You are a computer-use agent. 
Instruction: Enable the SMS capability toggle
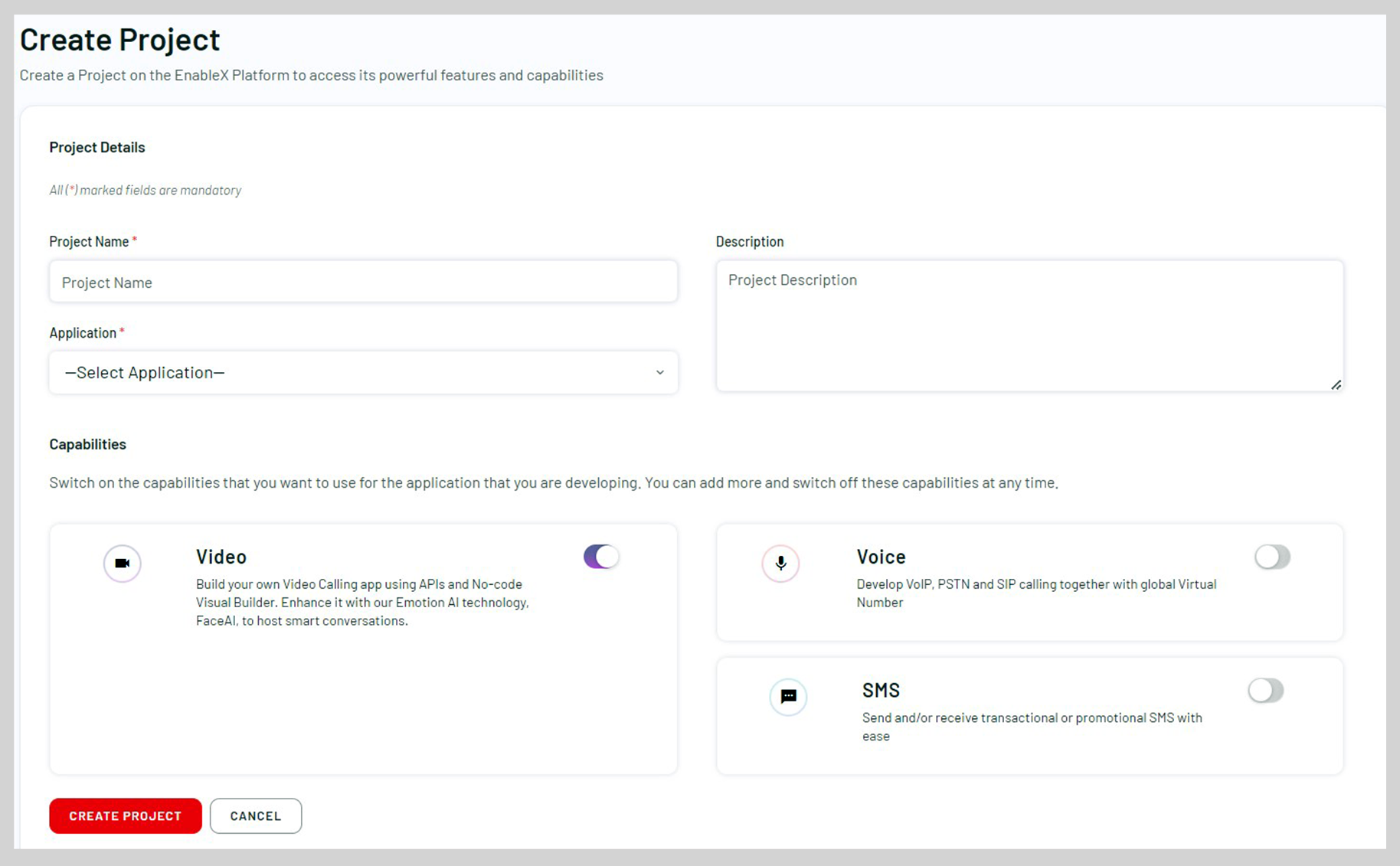[x=1265, y=690]
